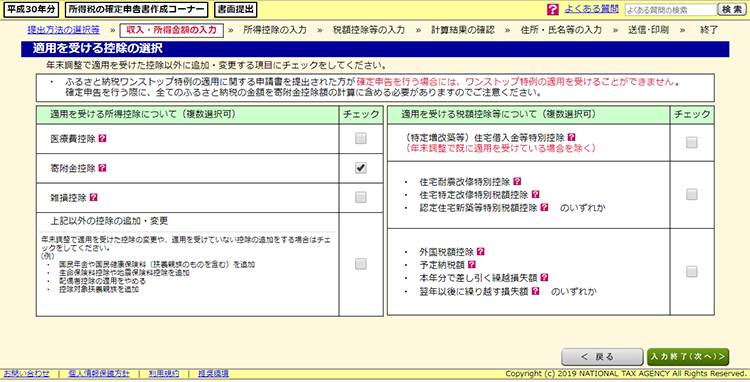Focus the よくある質問の検索 input field
This screenshot has width=750, height=382.
click(671, 10)
